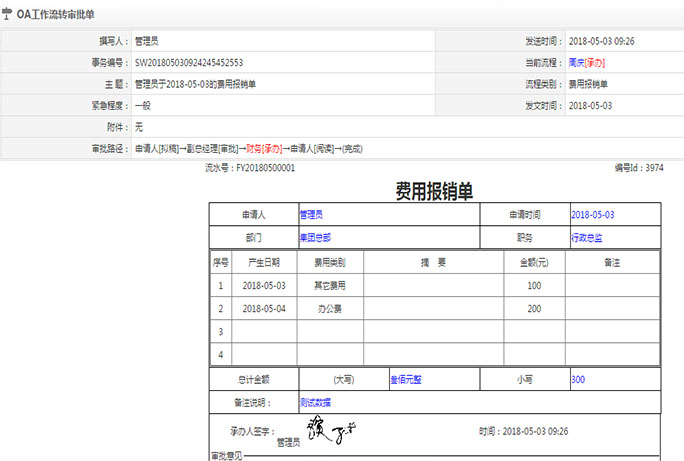Click the '申请人[拟稿]' approval step
Screen dimensions: 684x461
coord(157,149)
